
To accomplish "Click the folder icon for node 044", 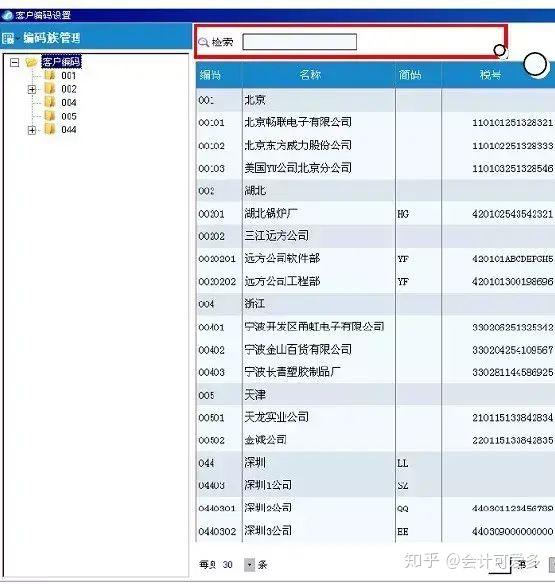I will [50, 129].
